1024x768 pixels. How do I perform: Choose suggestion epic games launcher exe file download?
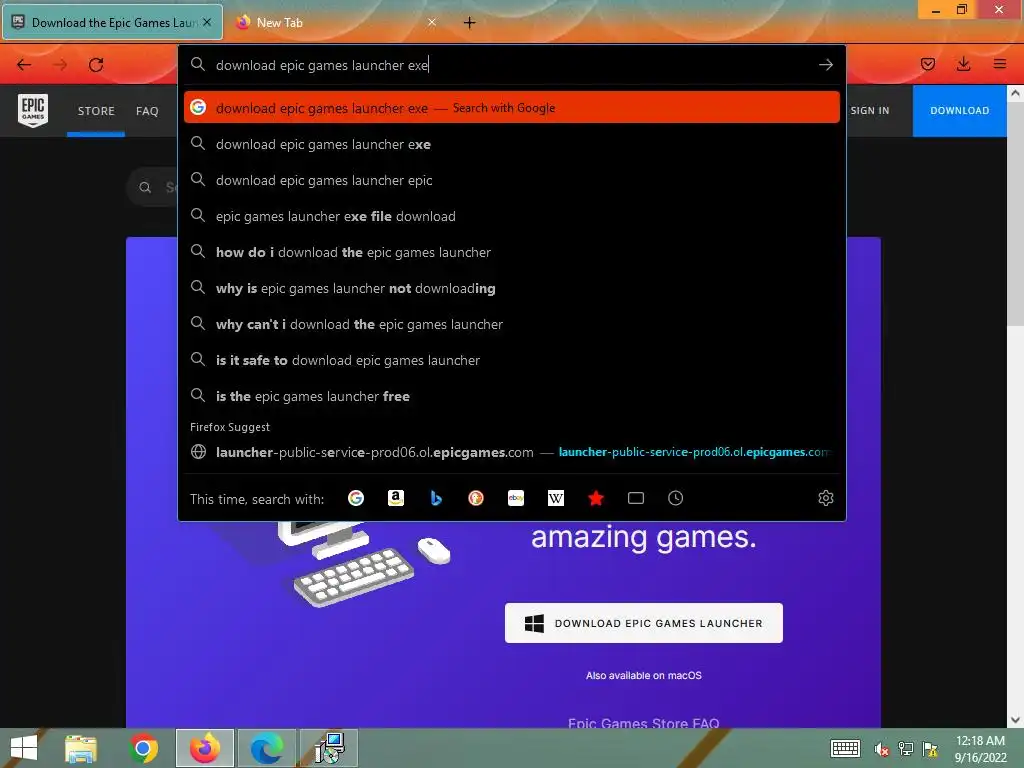tap(511, 216)
